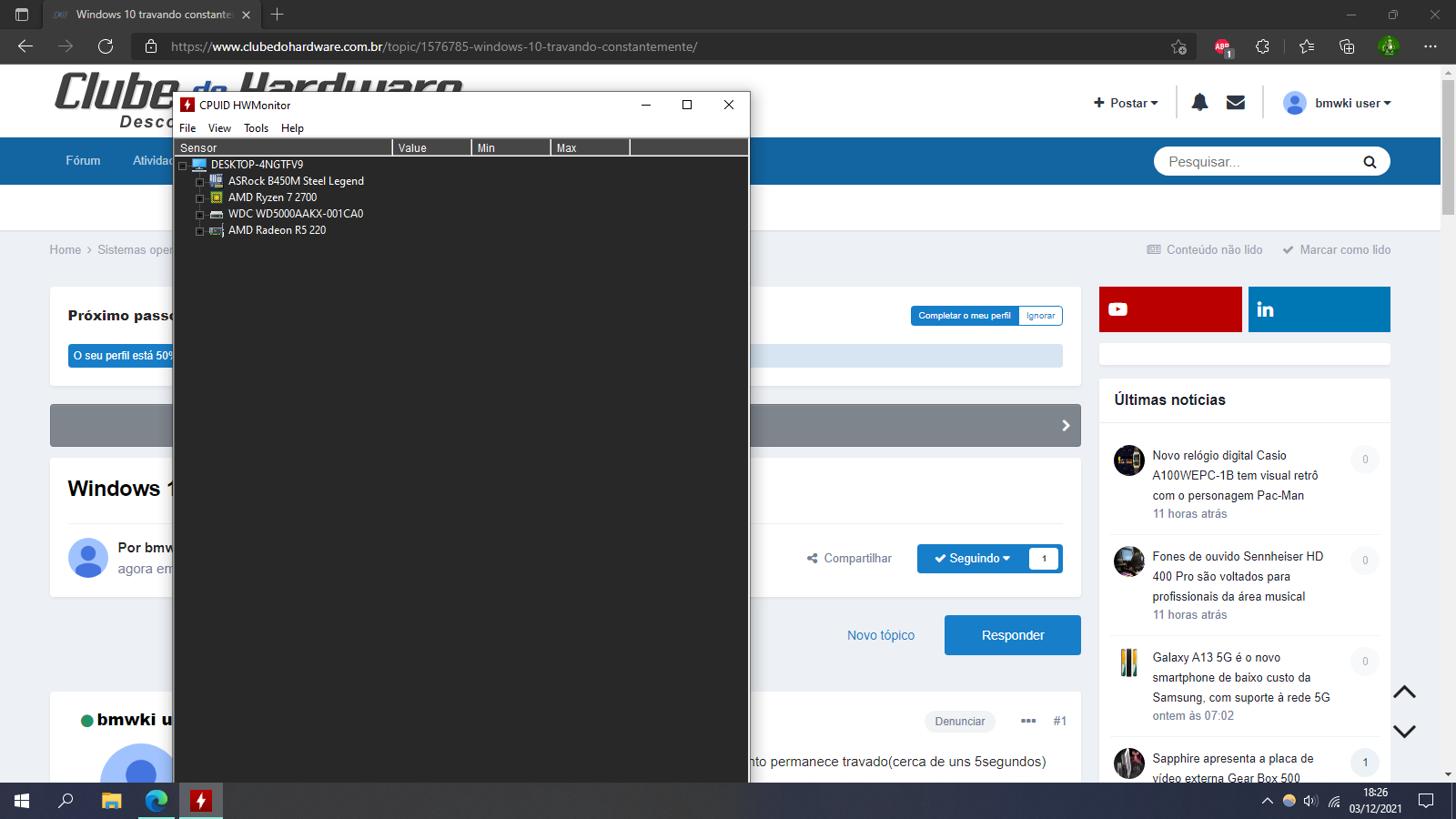Screen dimensions: 1456x819
Task: Open the YouTube red social button
Action: pos(1170,309)
